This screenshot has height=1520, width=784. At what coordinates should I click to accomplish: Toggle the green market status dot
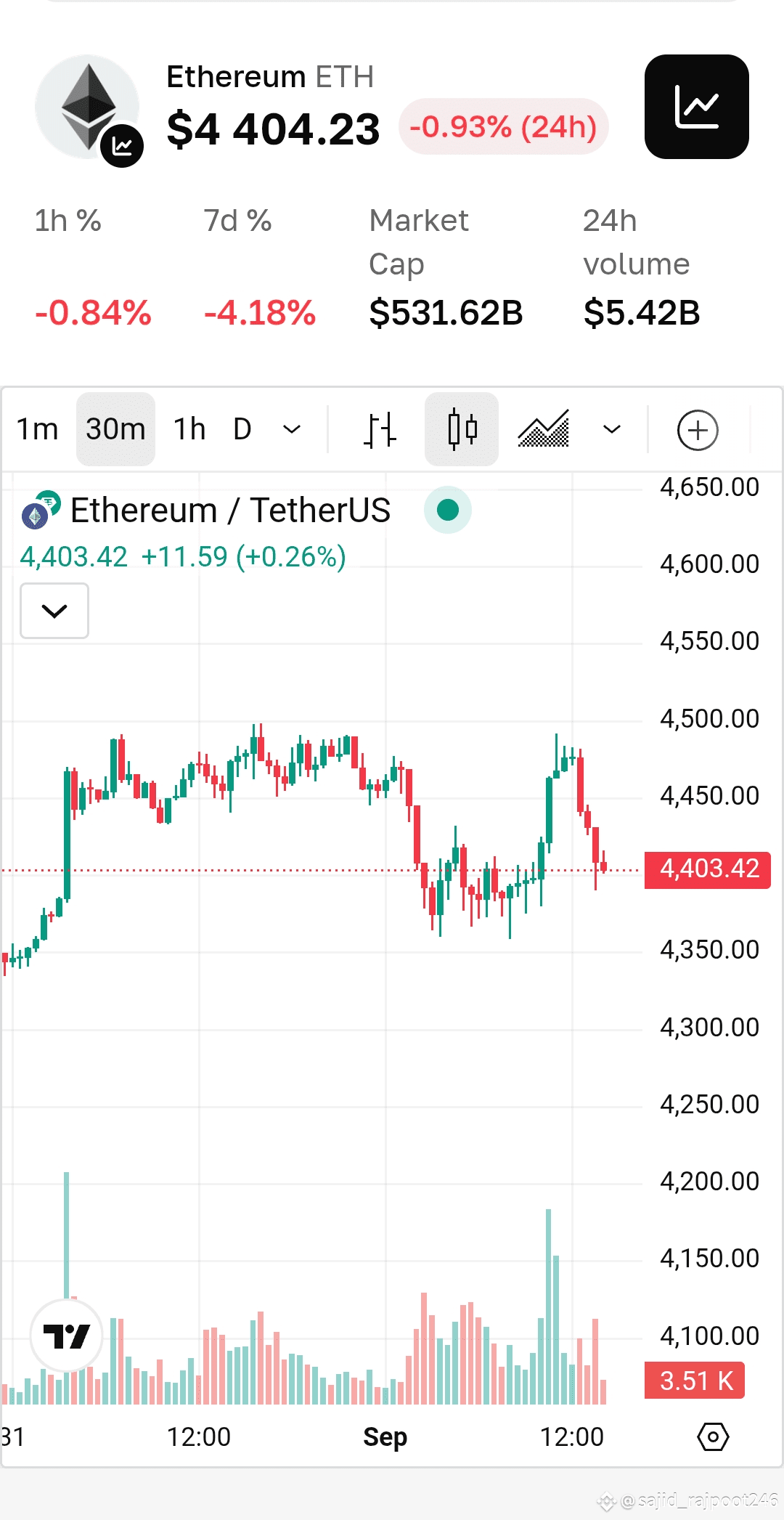[448, 510]
